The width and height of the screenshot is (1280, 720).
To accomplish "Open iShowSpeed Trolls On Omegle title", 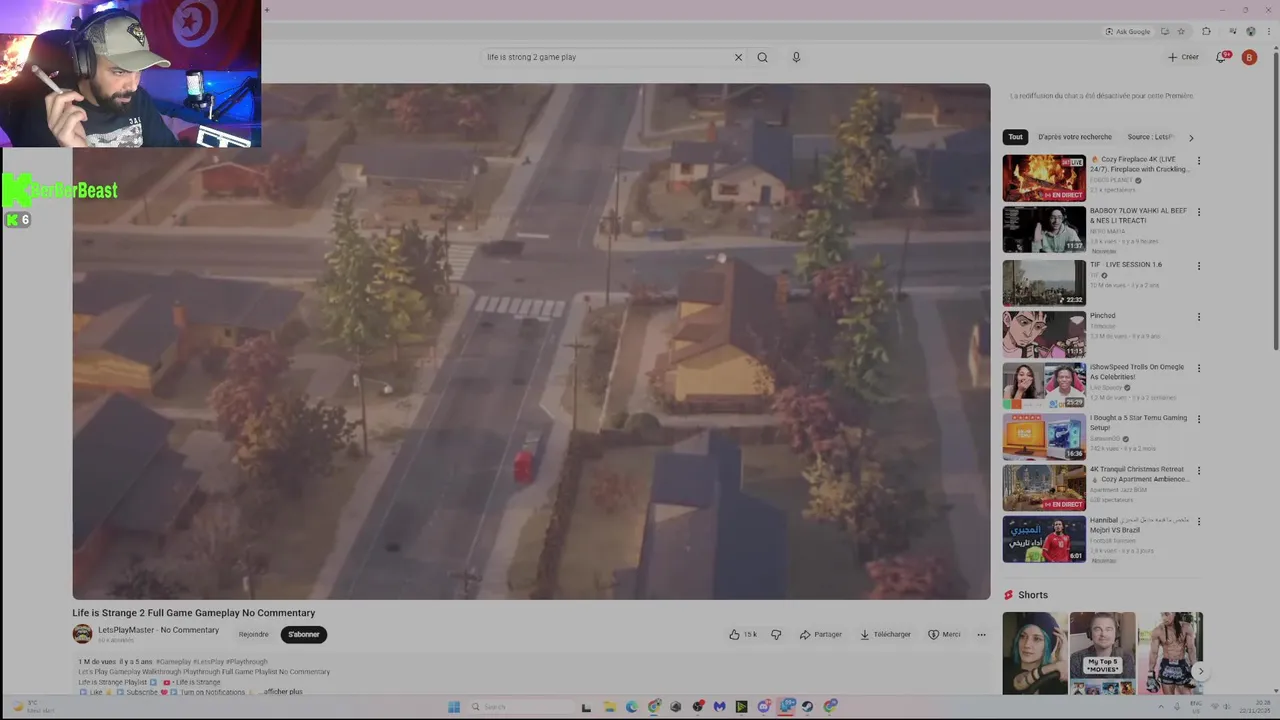I will (1137, 371).
